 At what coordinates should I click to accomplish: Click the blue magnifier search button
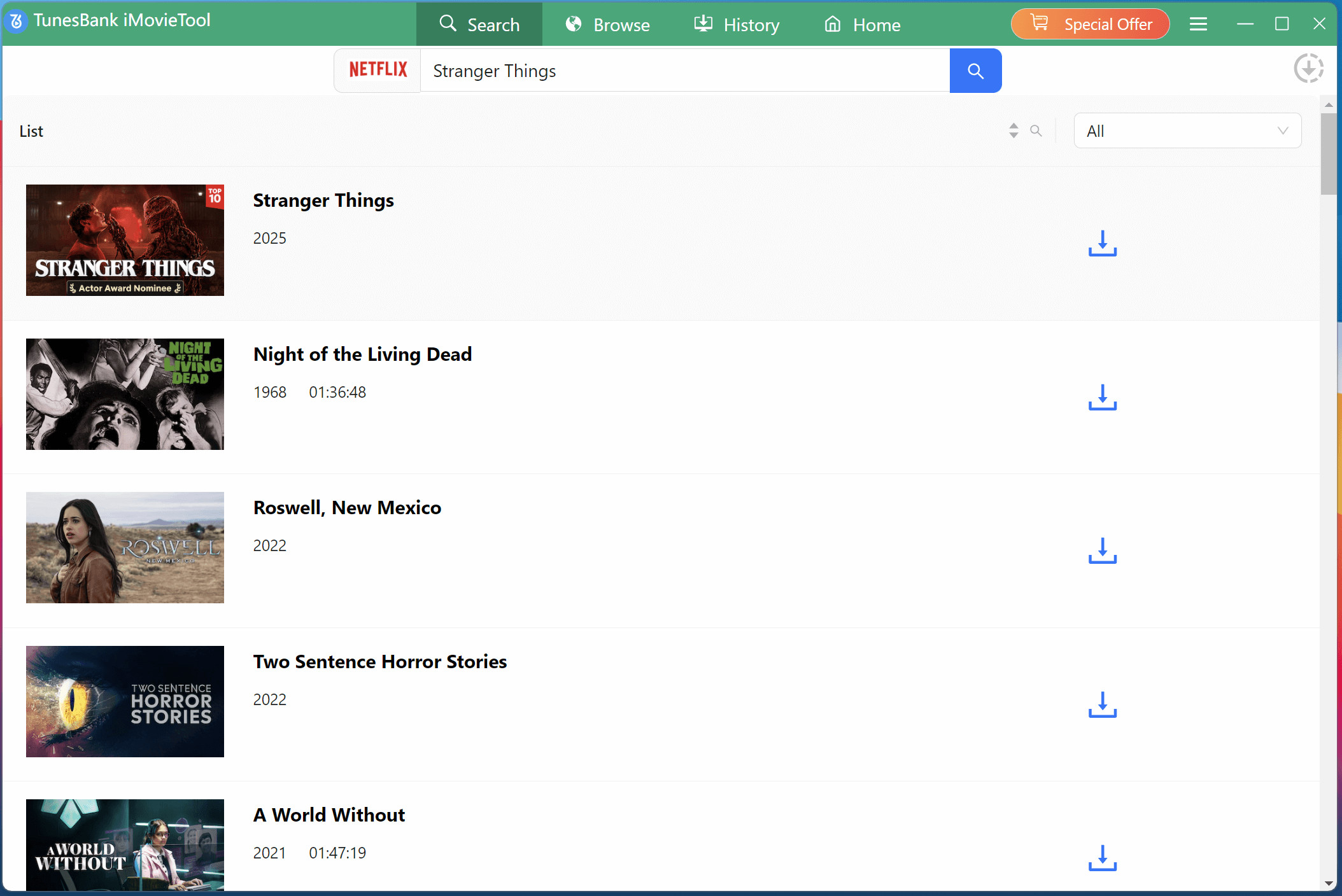pos(975,71)
